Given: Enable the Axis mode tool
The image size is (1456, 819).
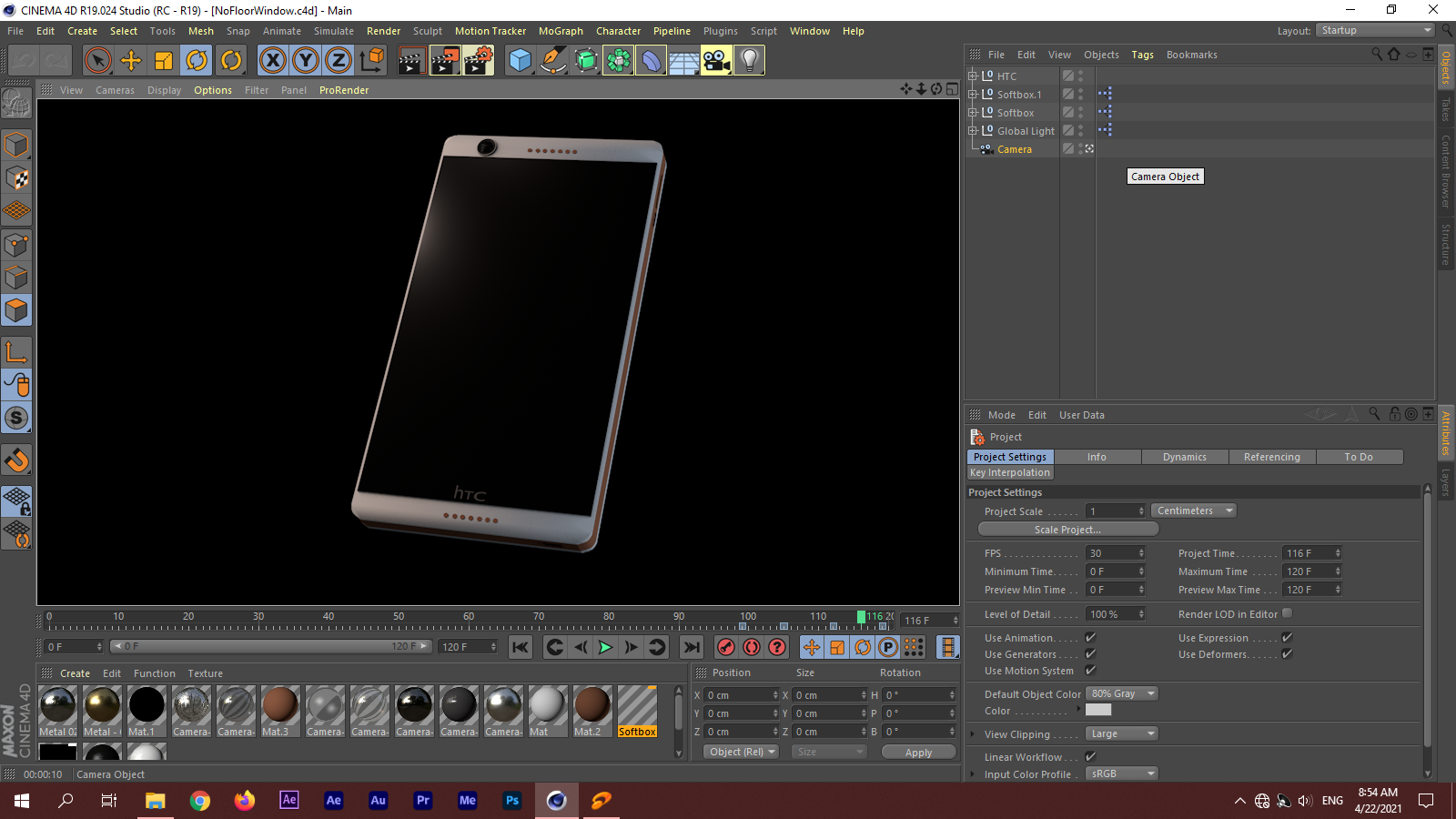Looking at the screenshot, I should click(16, 352).
